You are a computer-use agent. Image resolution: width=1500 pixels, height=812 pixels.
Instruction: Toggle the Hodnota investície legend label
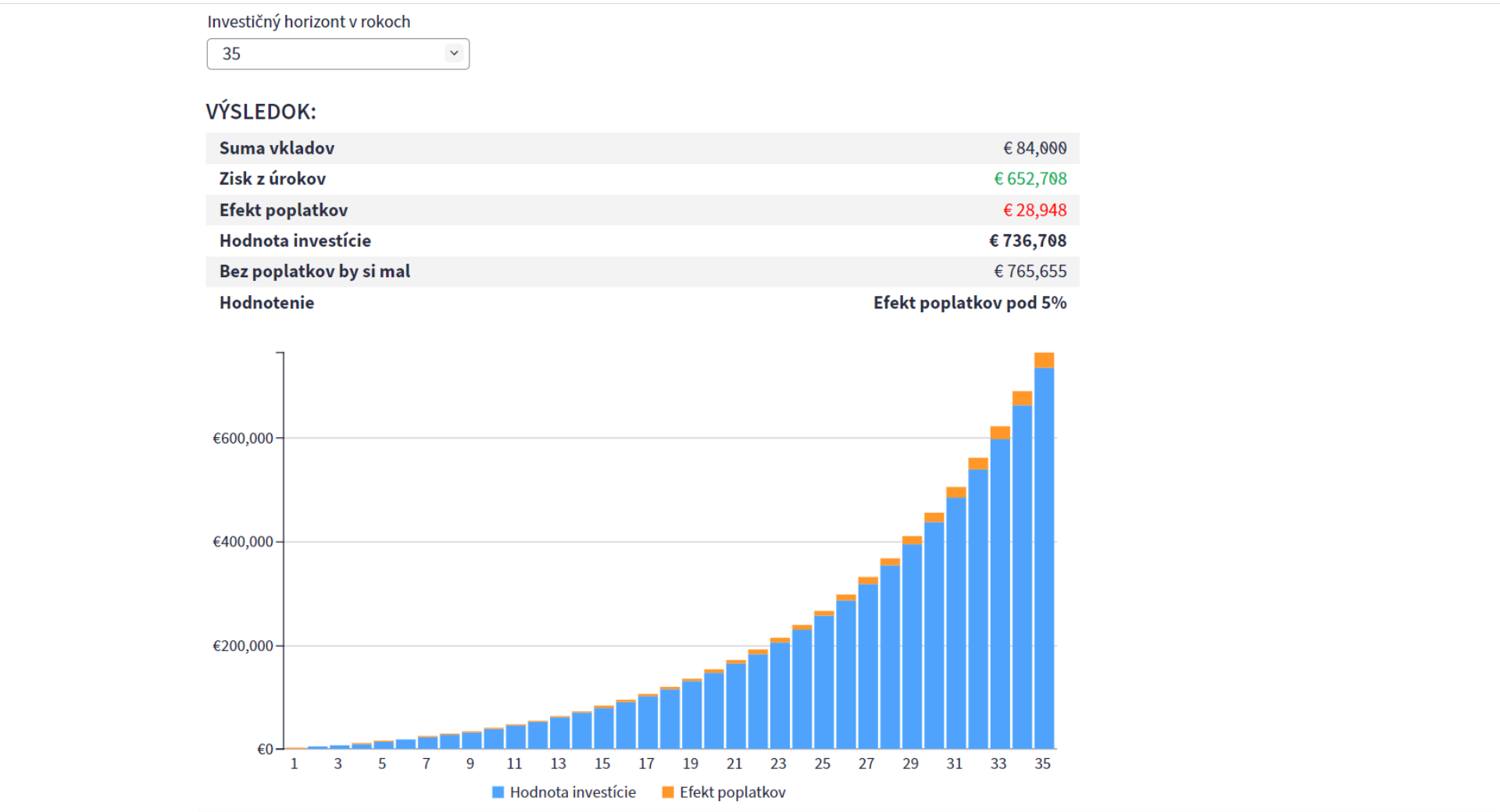pos(573,792)
